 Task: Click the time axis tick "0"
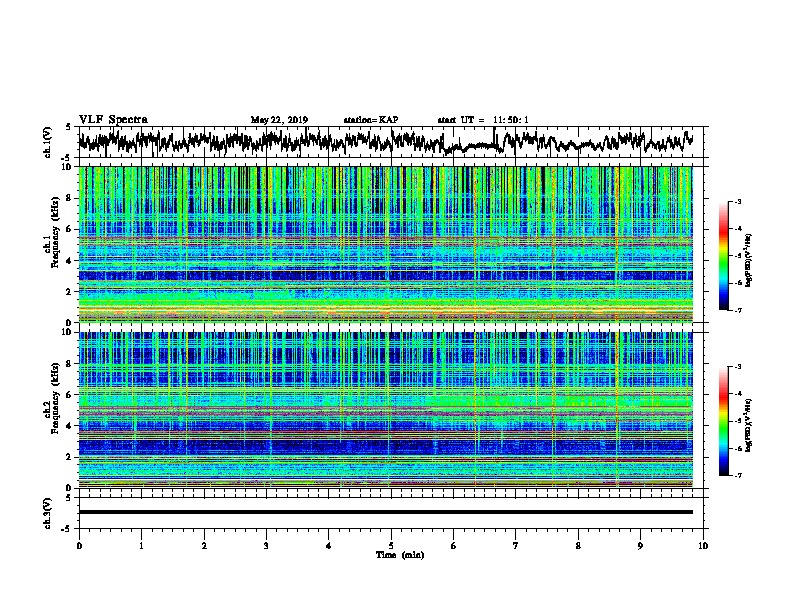click(79, 546)
